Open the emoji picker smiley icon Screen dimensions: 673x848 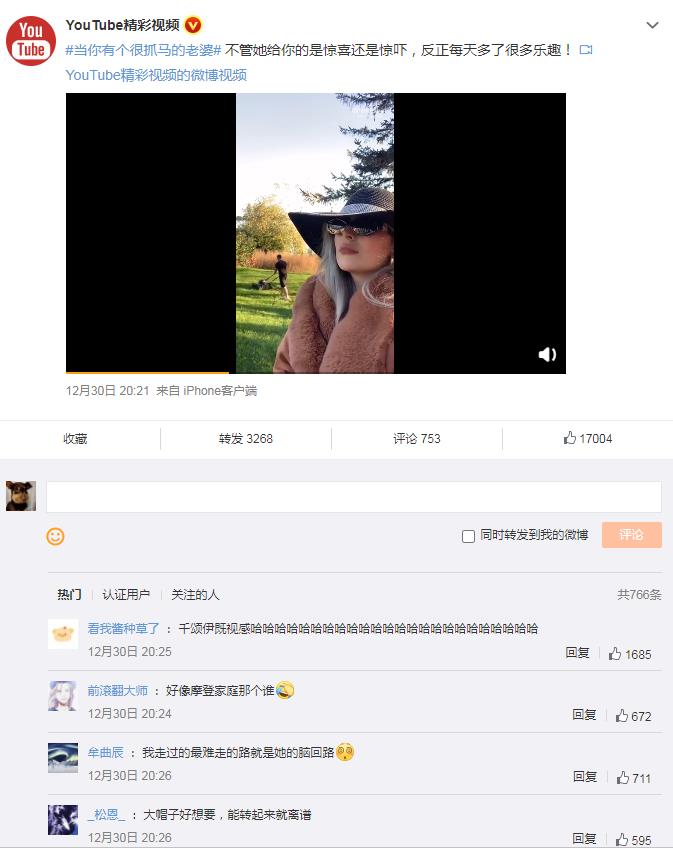(x=55, y=536)
